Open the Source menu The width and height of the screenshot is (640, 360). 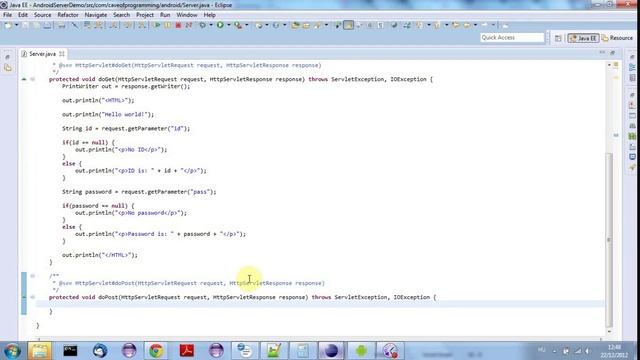coord(42,15)
